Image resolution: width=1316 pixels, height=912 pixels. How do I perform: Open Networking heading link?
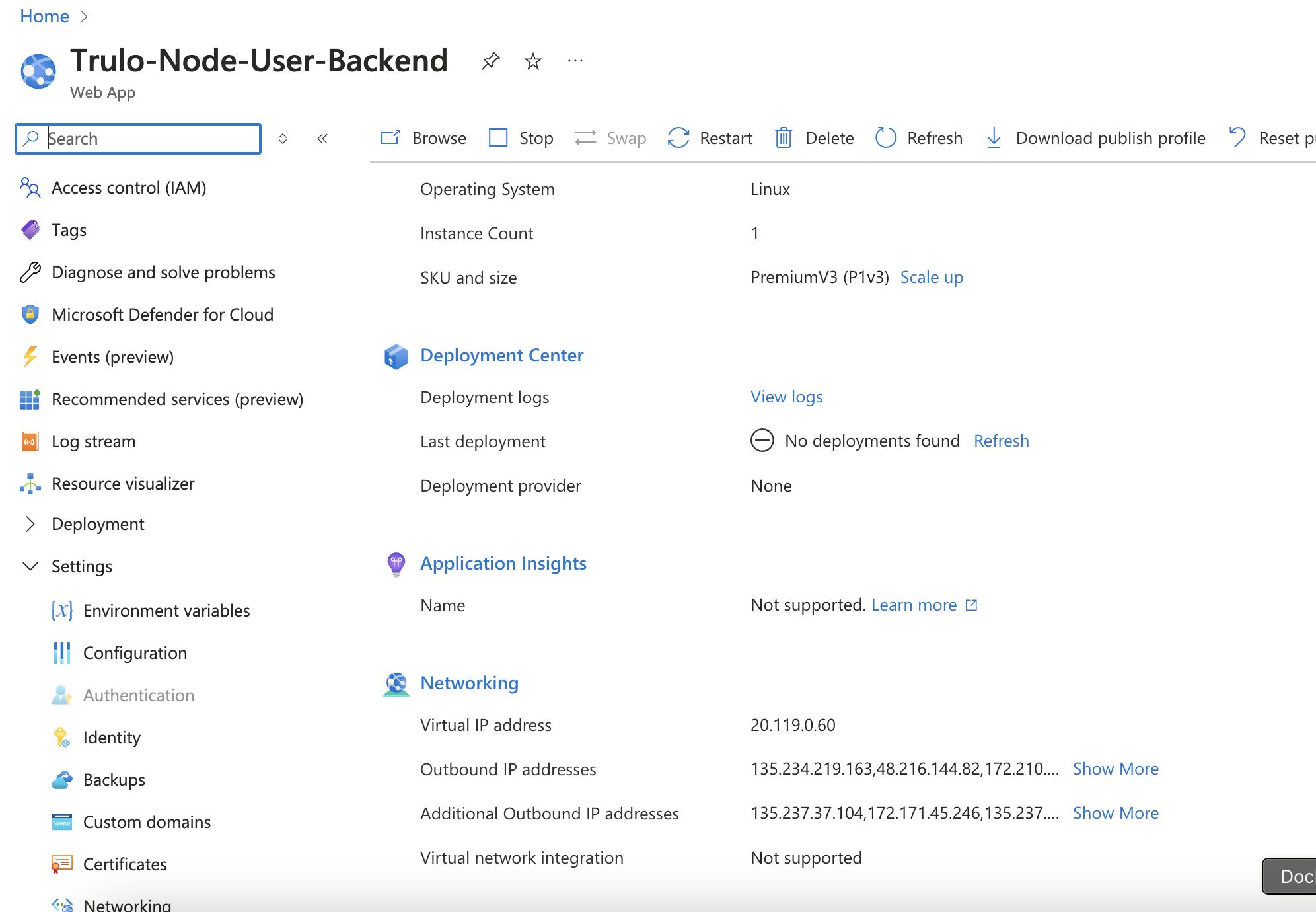(x=470, y=683)
